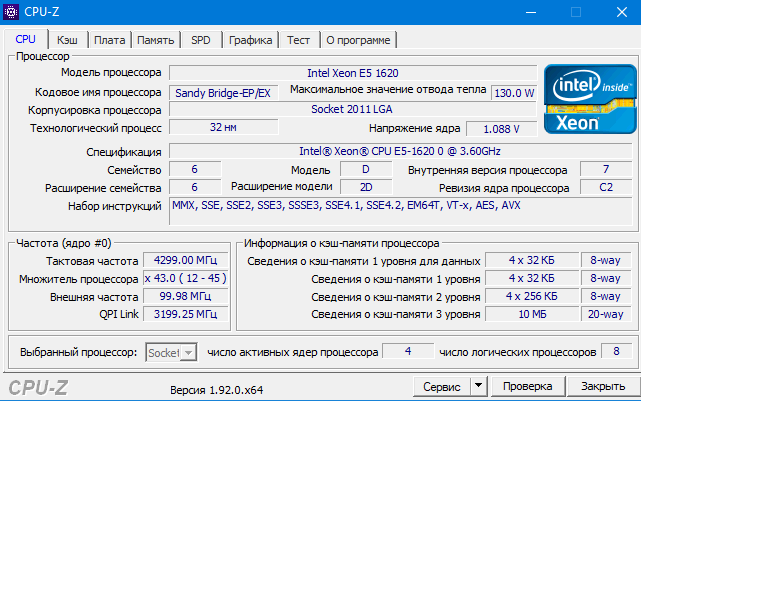Click the QPI Link 3199.25 МГц value
The width and height of the screenshot is (768, 614).
pos(185,314)
